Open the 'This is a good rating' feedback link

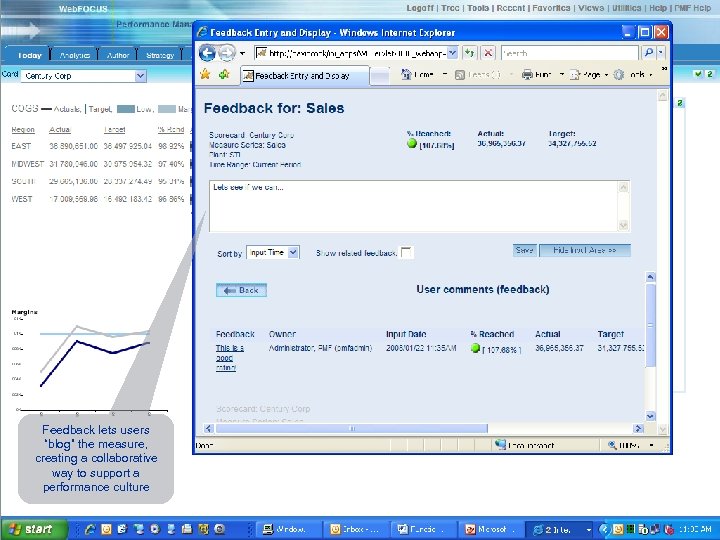(229, 358)
